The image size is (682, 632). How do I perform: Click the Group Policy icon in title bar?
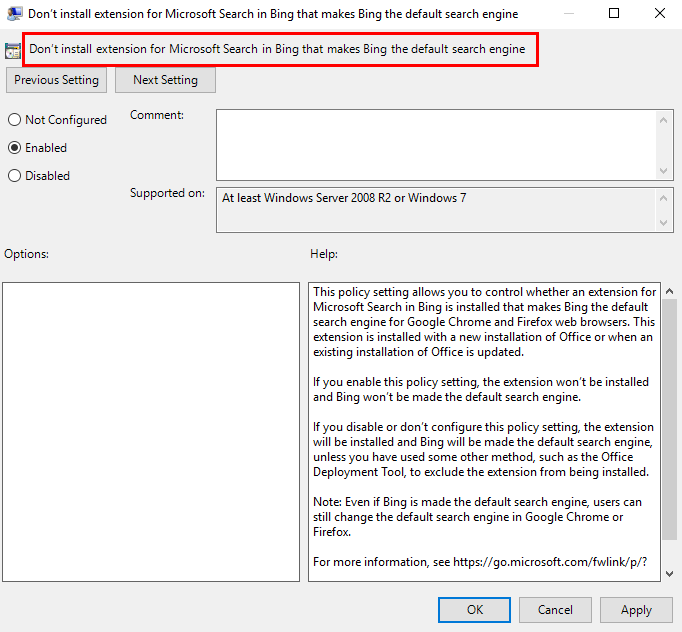click(15, 14)
